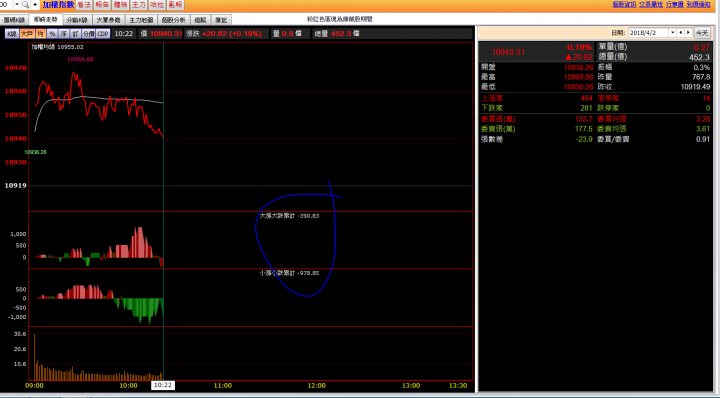Open the 報告 button
Screen dimensions: 720x398
(102, 5)
